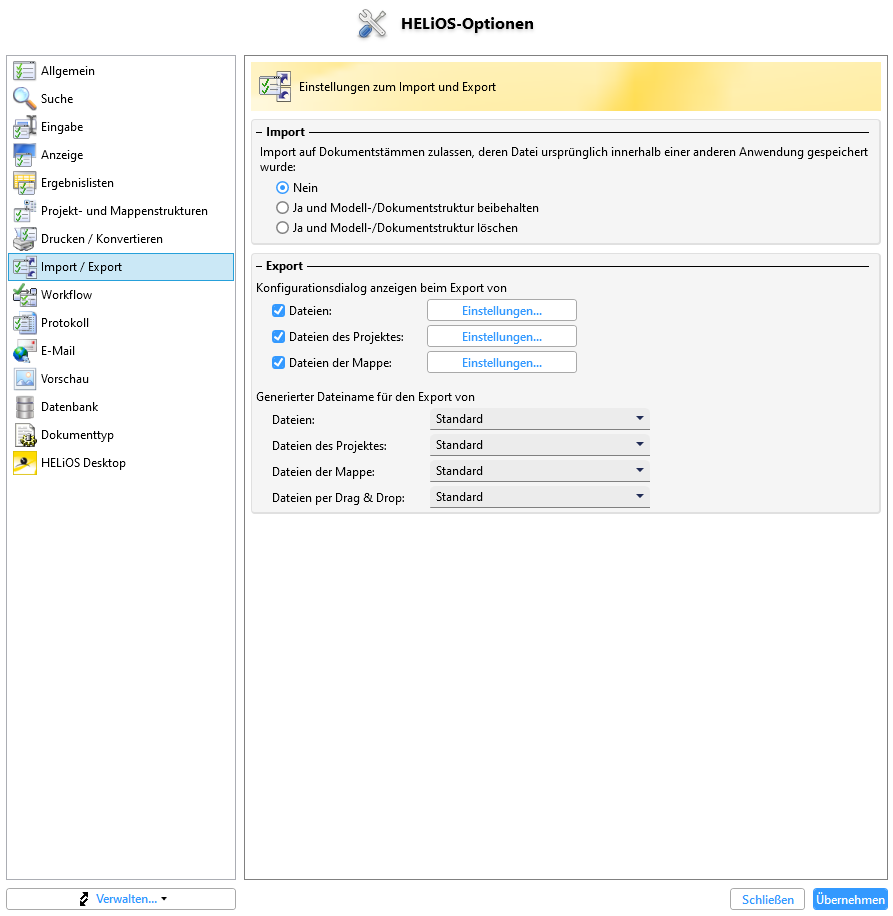Open the Dateien filename dropdown

[x=540, y=419]
